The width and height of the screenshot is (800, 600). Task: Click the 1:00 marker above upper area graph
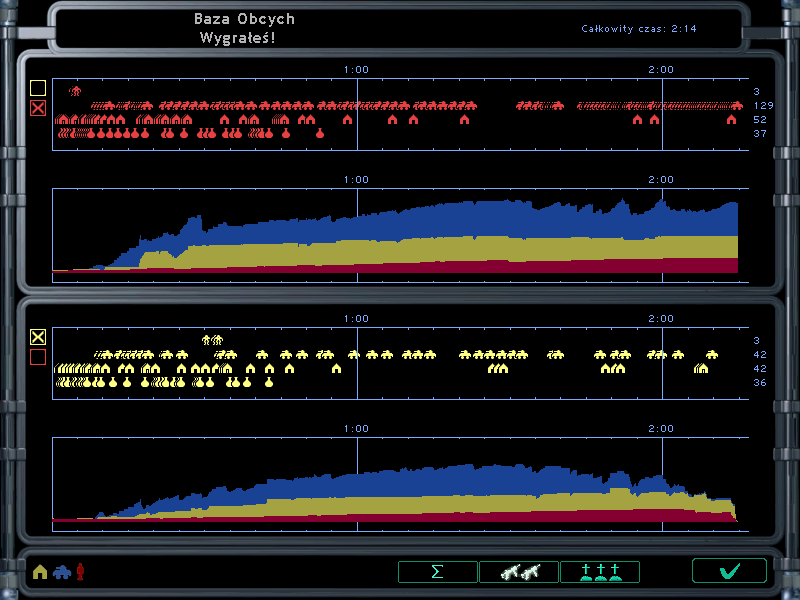[356, 180]
